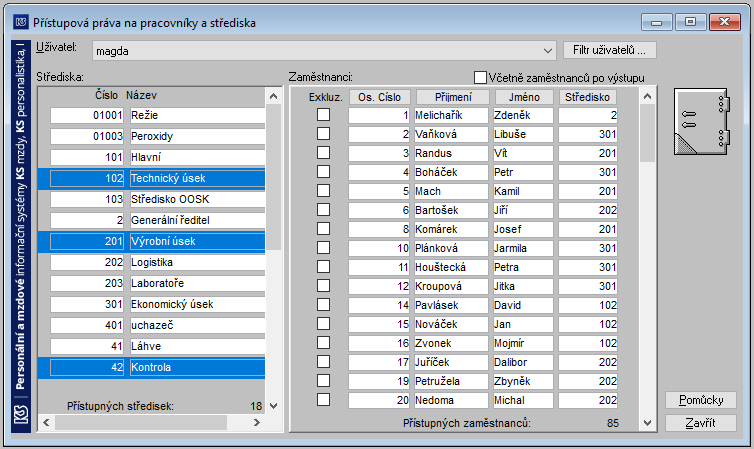
Task: Click the notebook organizer icon
Action: [702, 121]
